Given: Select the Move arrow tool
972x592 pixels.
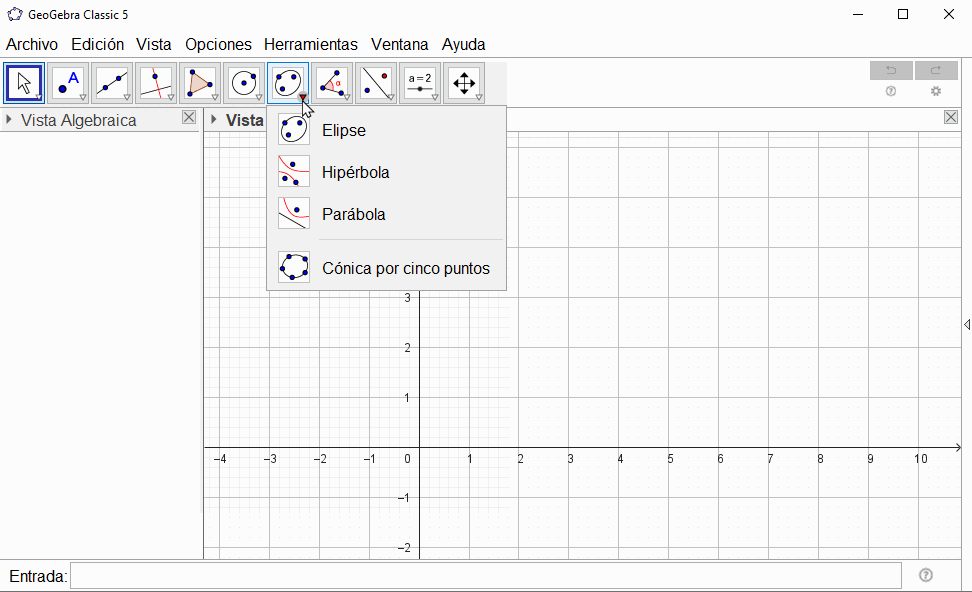Looking at the screenshot, I should click(x=24, y=83).
